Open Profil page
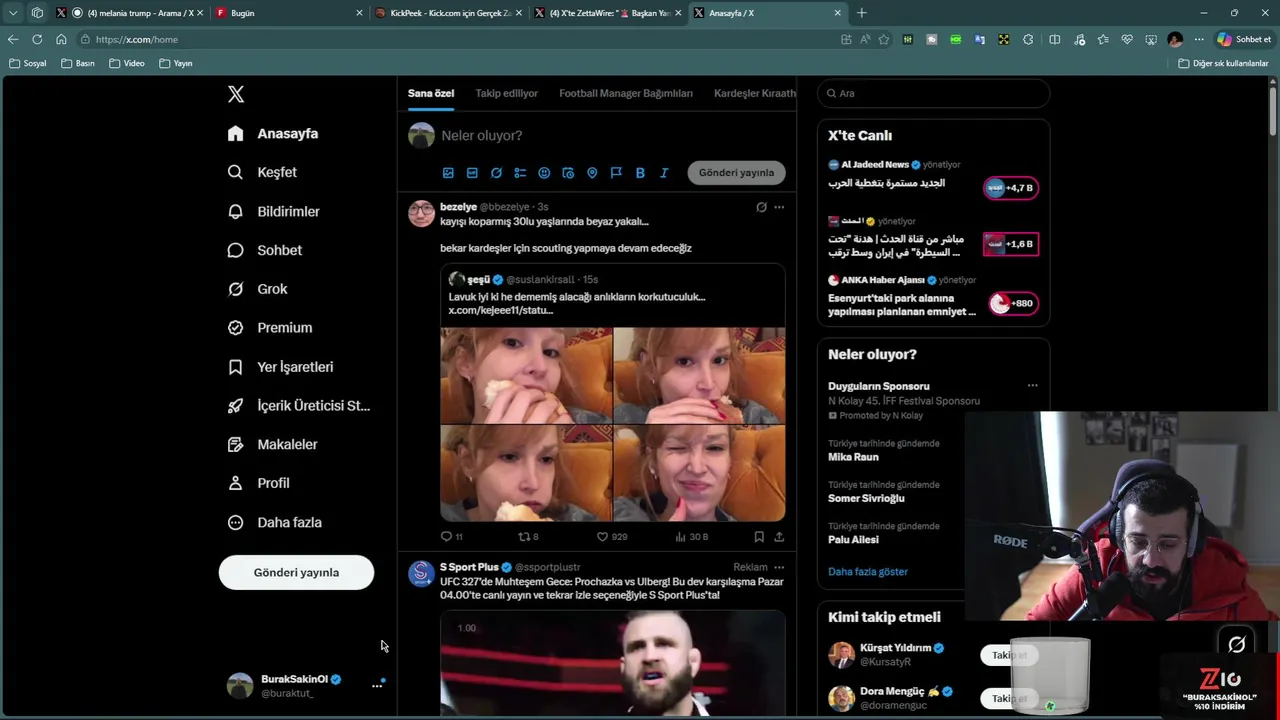This screenshot has width=1280, height=720. (259, 483)
